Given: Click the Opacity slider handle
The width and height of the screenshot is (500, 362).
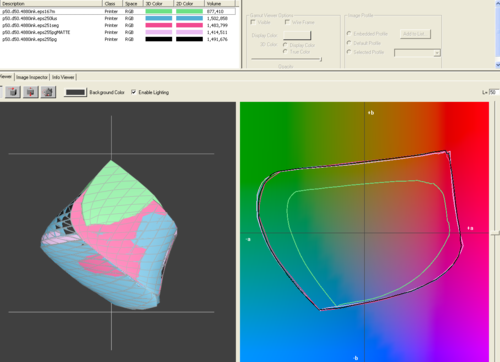Looking at the screenshot, I should (x=321, y=59).
